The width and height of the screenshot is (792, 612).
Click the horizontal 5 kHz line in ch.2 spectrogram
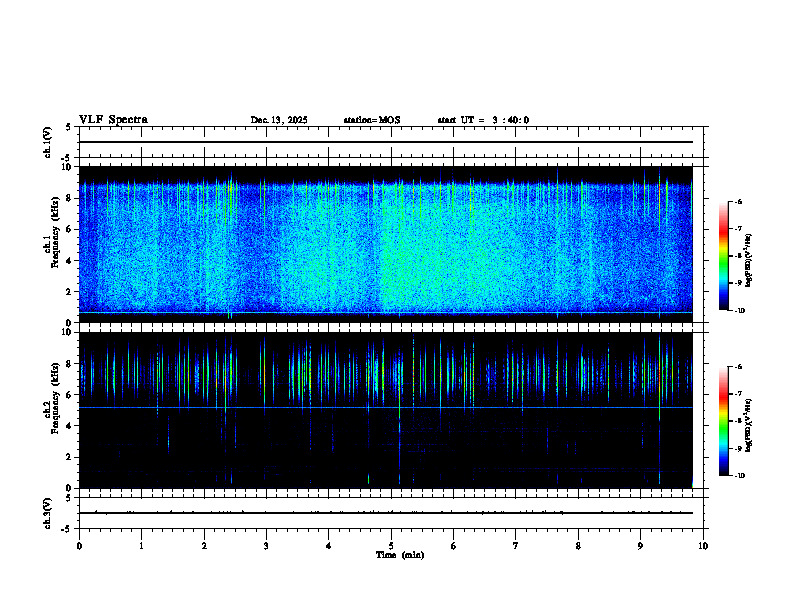coord(386,407)
